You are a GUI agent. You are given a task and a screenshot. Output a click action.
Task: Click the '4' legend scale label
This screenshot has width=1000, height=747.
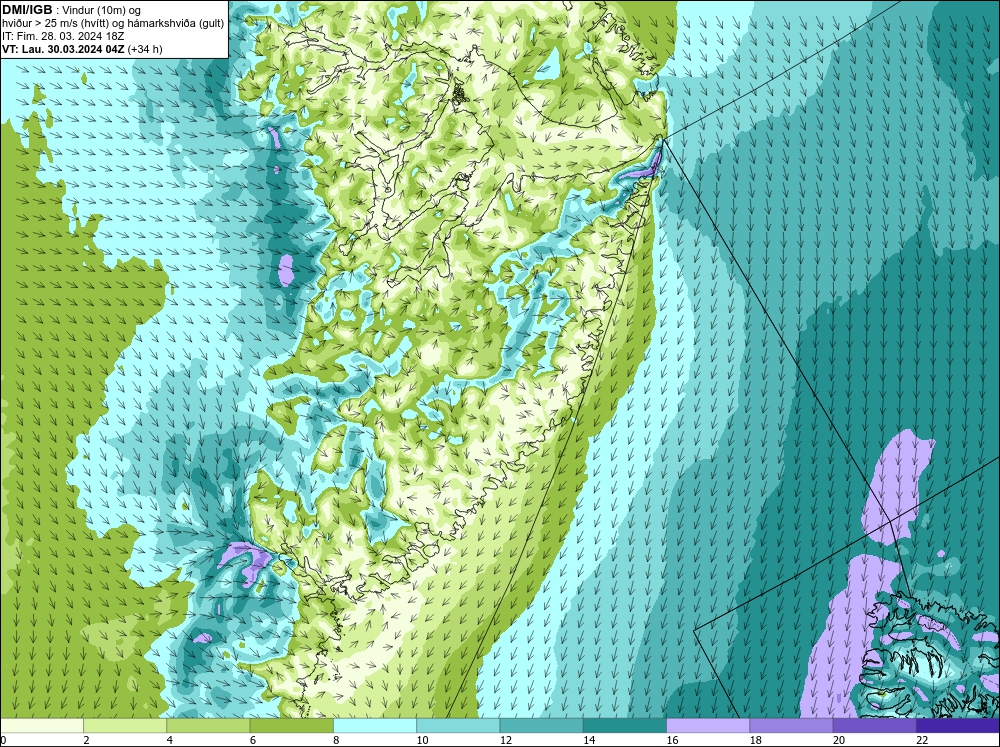pos(170,740)
